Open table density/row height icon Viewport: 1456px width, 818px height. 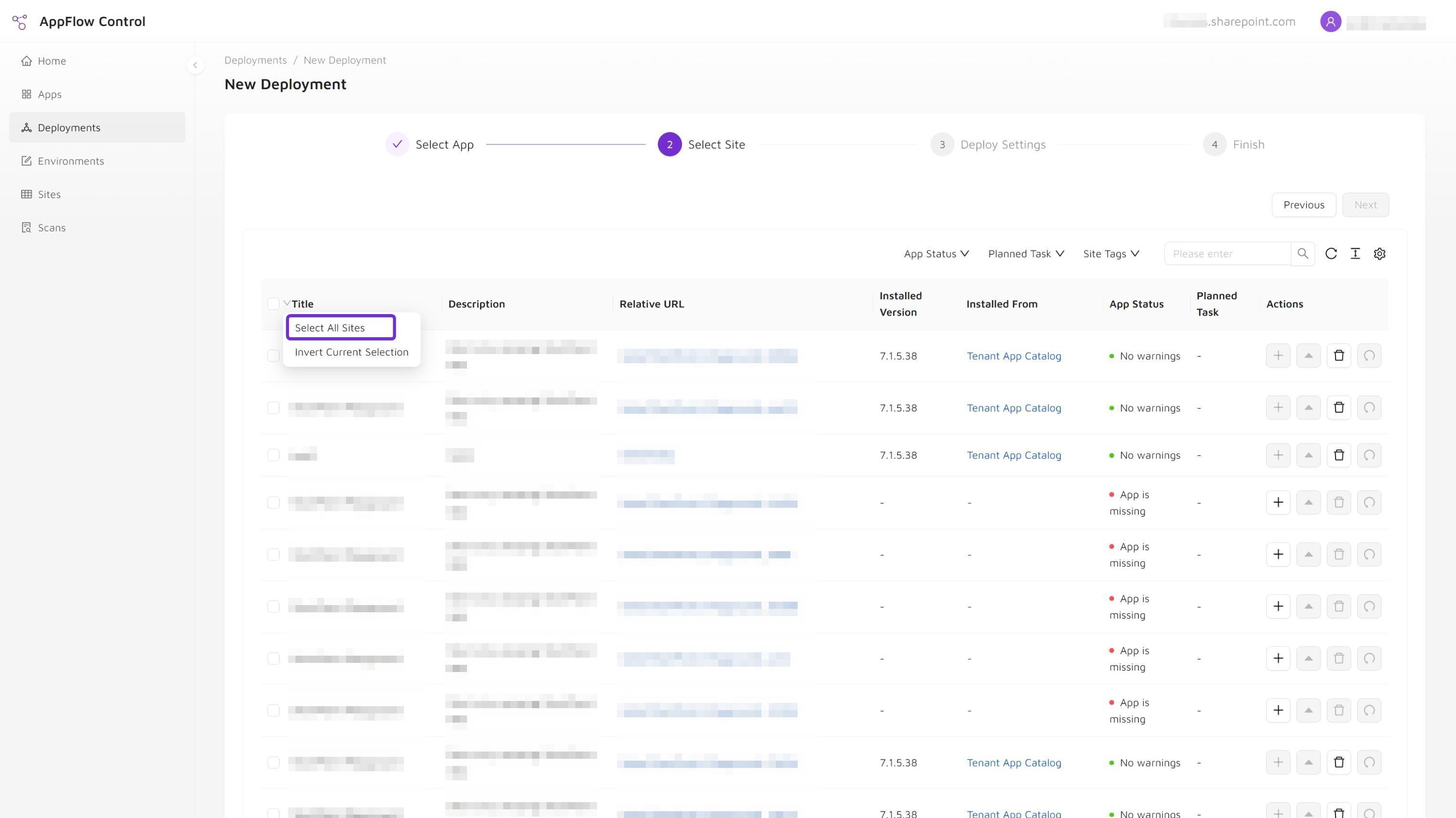(x=1355, y=254)
